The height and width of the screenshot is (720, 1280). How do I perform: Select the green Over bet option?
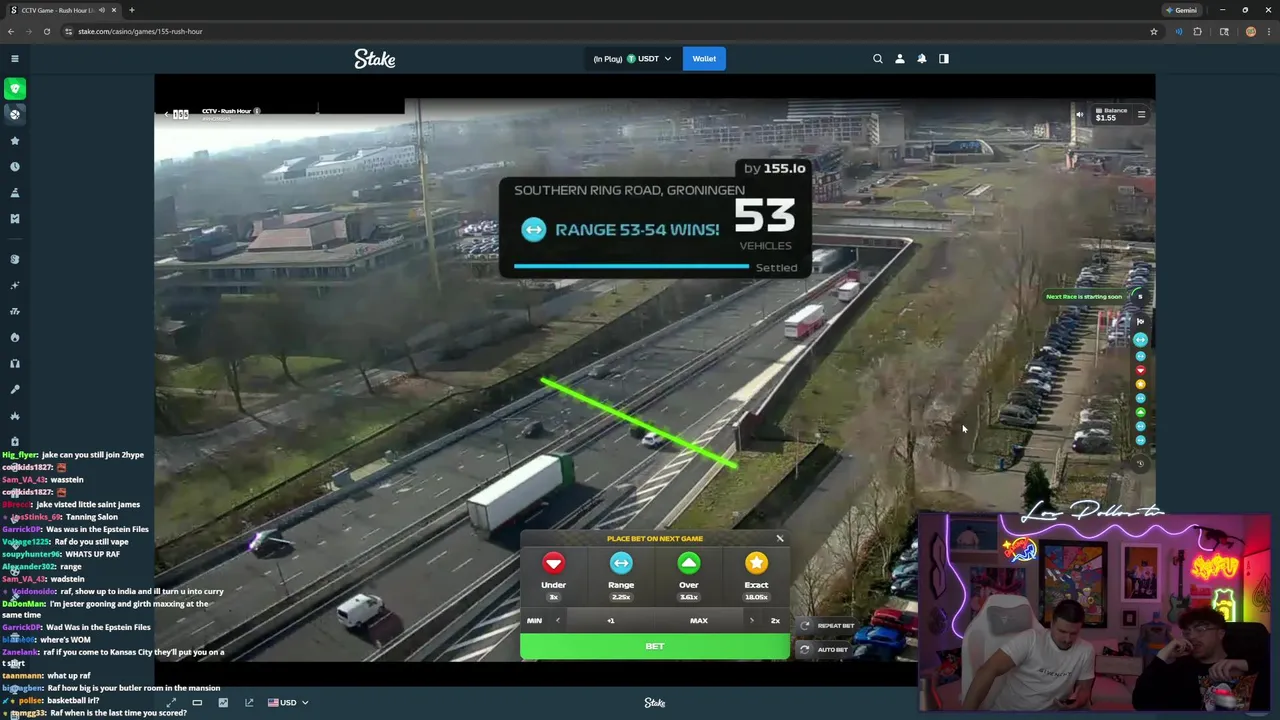coord(689,576)
